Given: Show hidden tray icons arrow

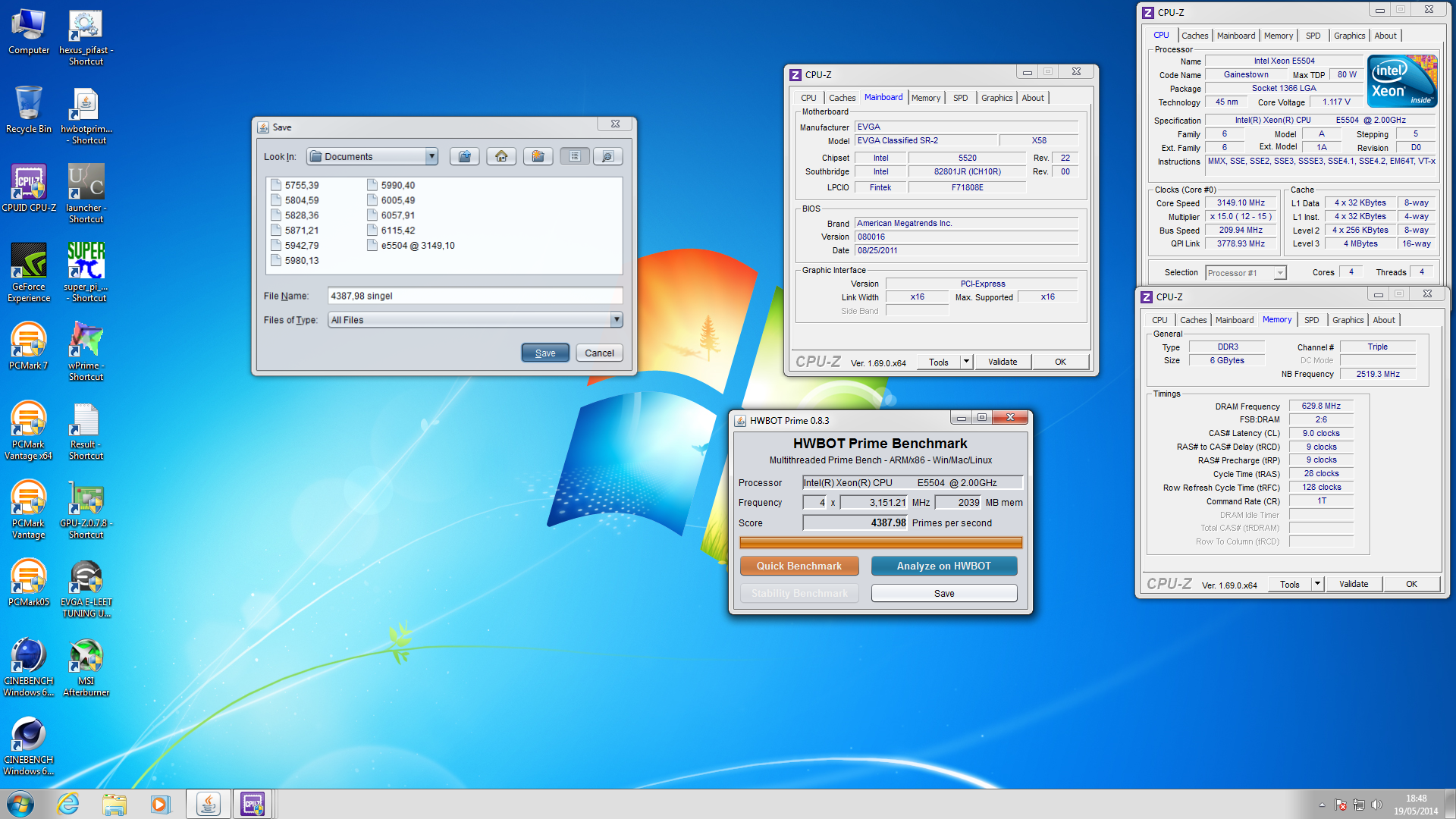Looking at the screenshot, I should pyautogui.click(x=1322, y=805).
